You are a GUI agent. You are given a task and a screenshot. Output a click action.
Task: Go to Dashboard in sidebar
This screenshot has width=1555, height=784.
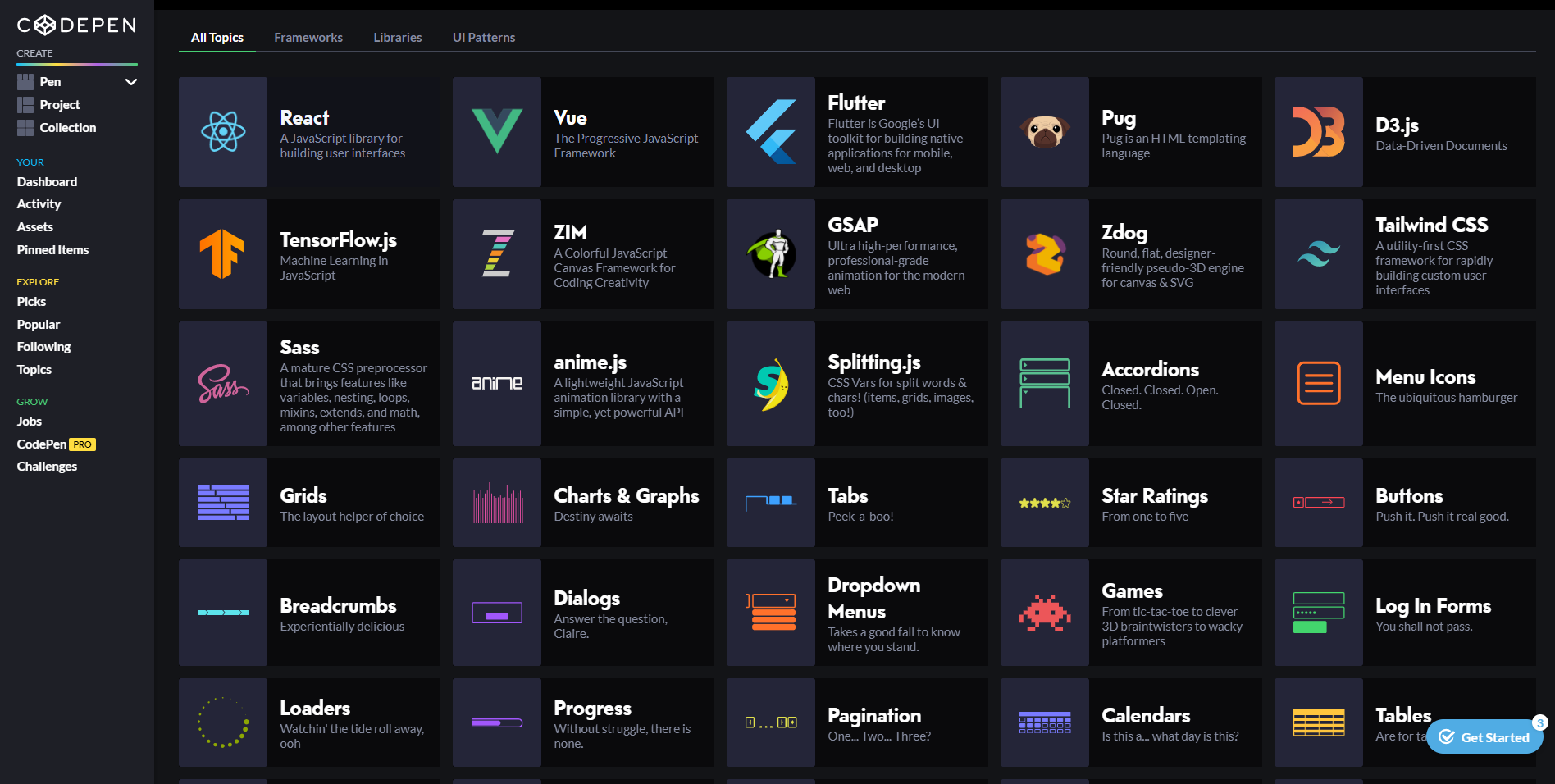[x=47, y=182]
